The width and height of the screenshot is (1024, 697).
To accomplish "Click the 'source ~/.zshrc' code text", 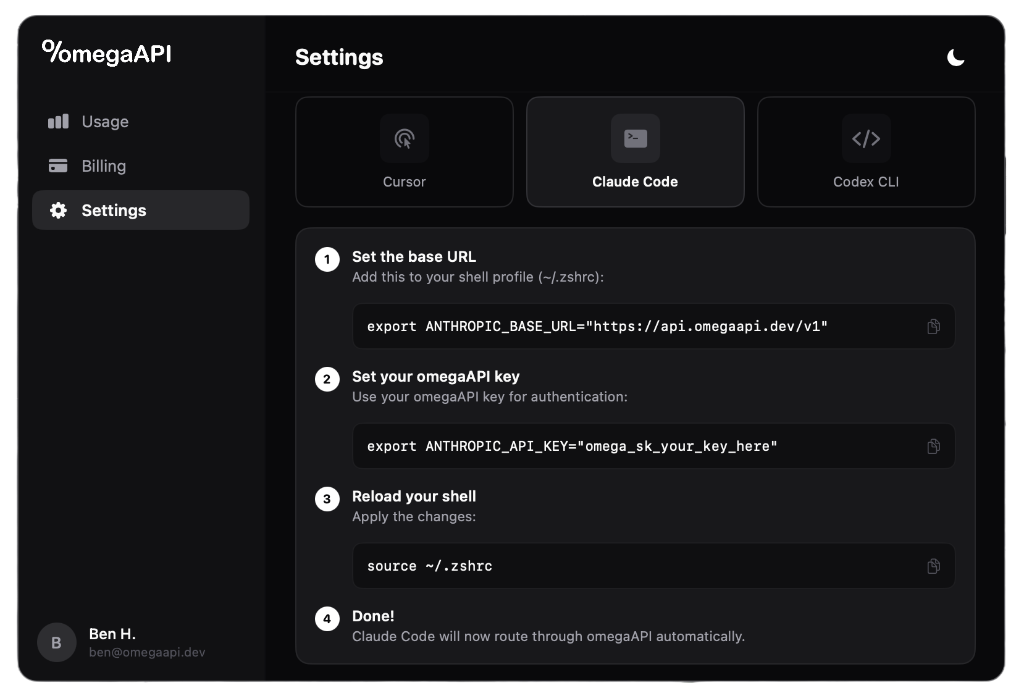I will (x=430, y=566).
